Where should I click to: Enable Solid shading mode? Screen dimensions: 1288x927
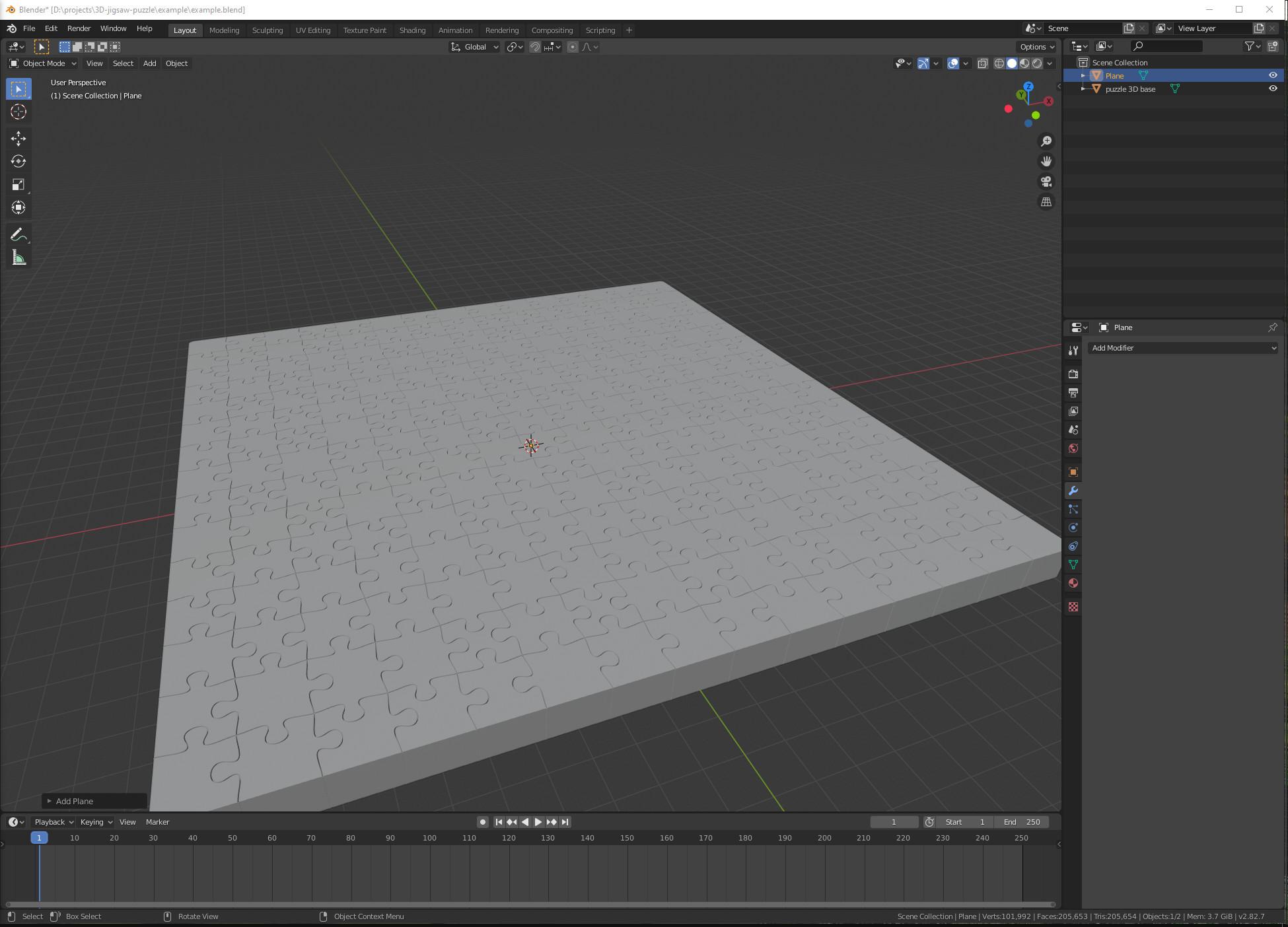coord(1012,63)
